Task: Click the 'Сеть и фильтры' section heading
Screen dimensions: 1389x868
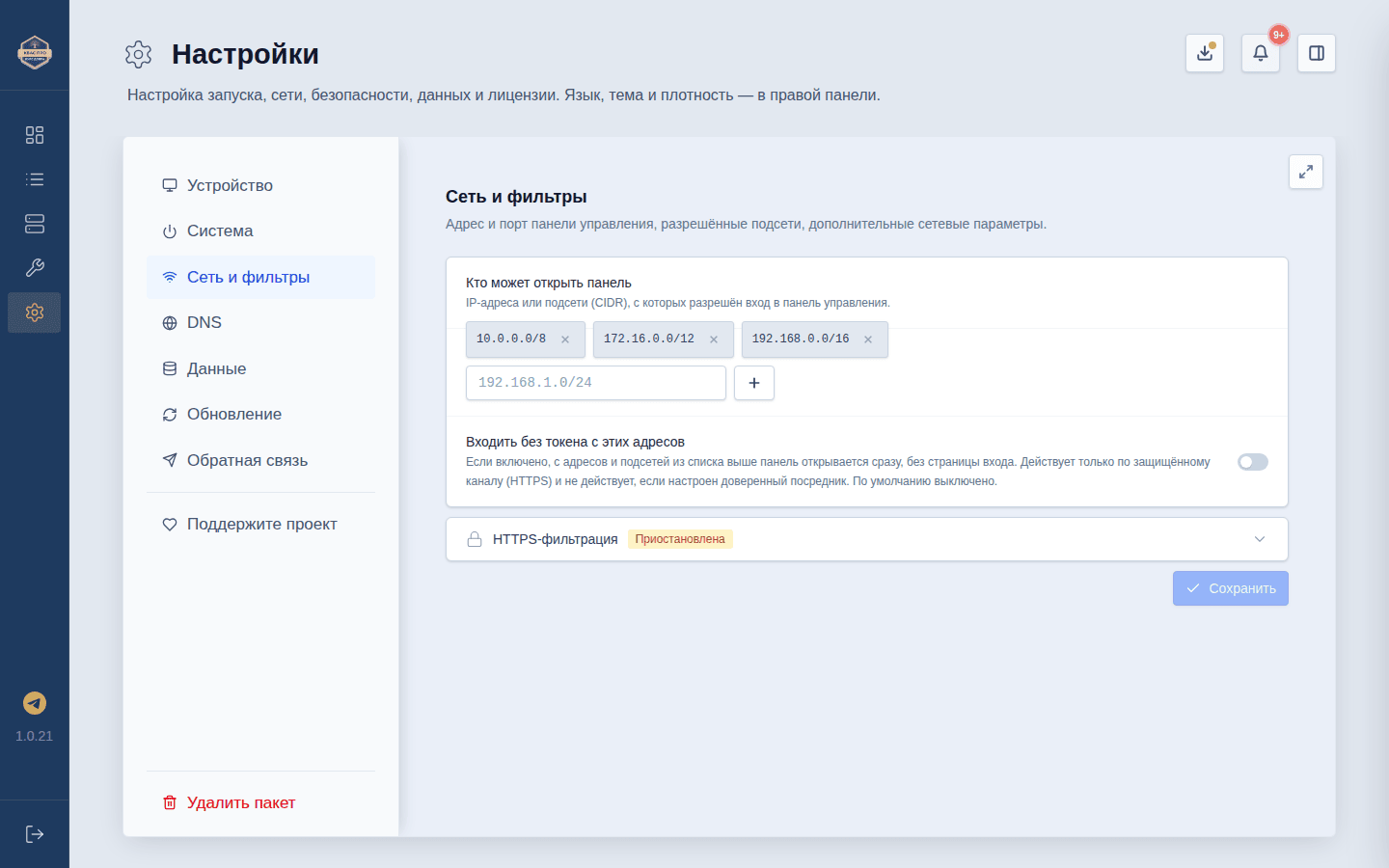Action: [516, 197]
